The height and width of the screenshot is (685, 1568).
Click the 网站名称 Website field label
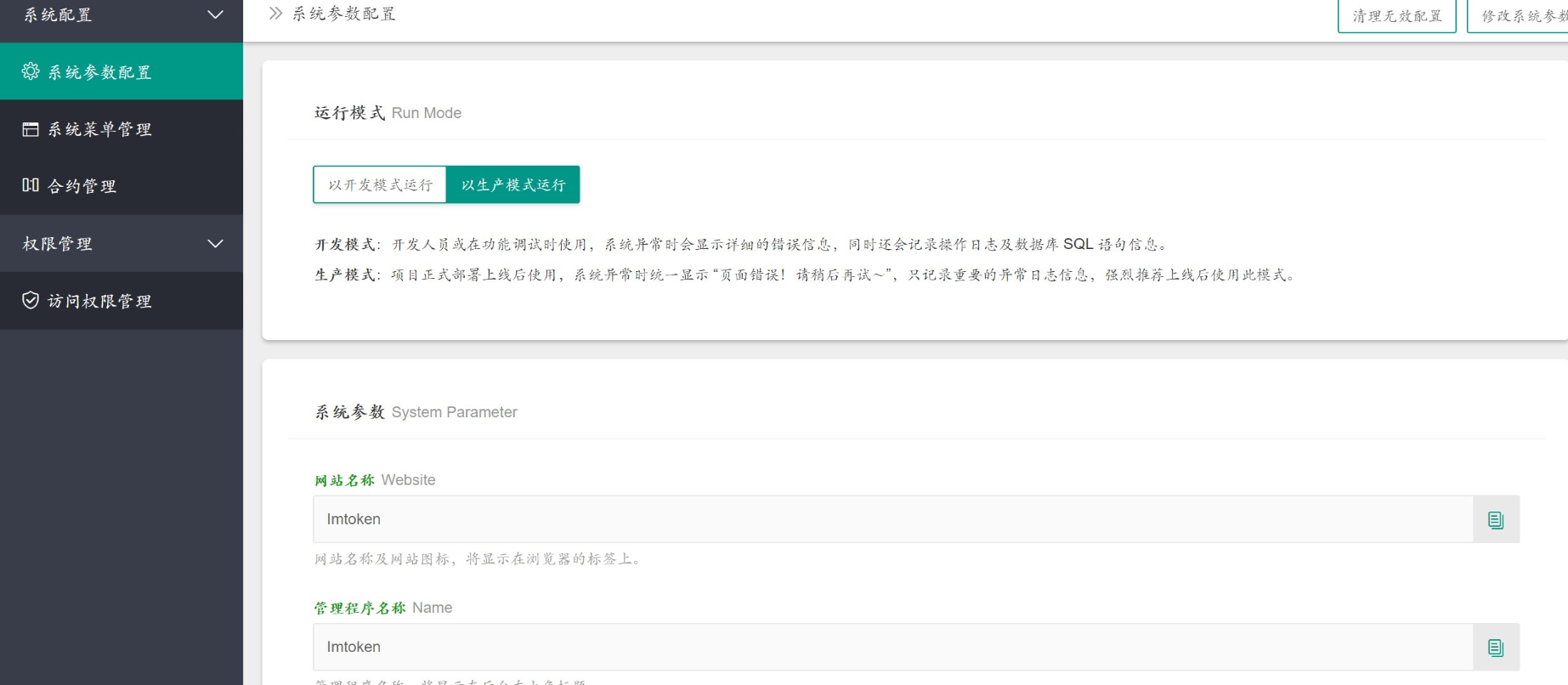[x=375, y=480]
